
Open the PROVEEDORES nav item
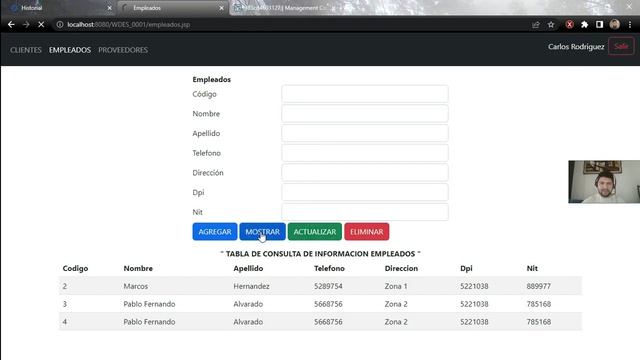(123, 50)
